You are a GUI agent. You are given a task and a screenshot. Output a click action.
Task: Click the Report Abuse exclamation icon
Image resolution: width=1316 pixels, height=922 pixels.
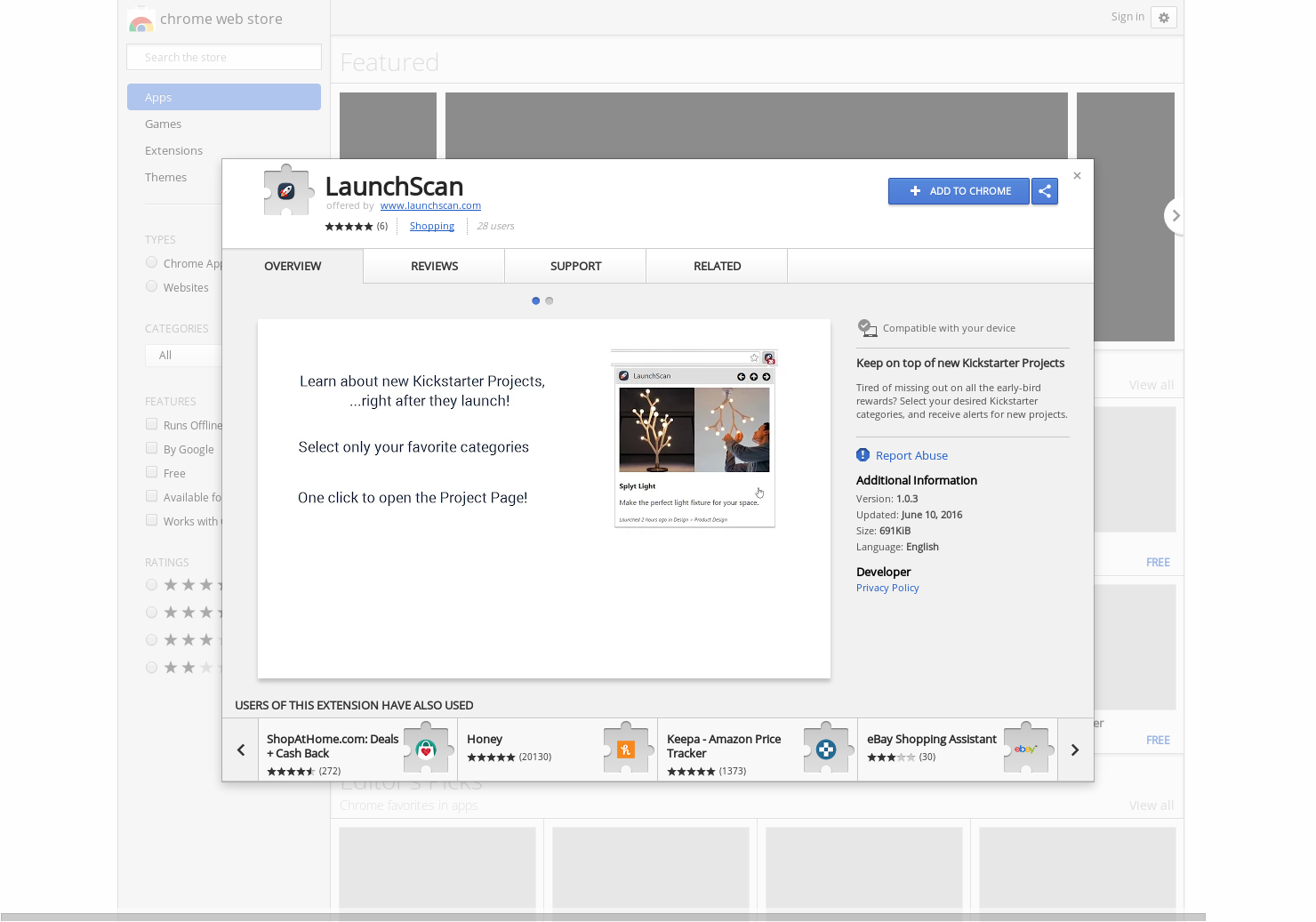[x=862, y=454]
